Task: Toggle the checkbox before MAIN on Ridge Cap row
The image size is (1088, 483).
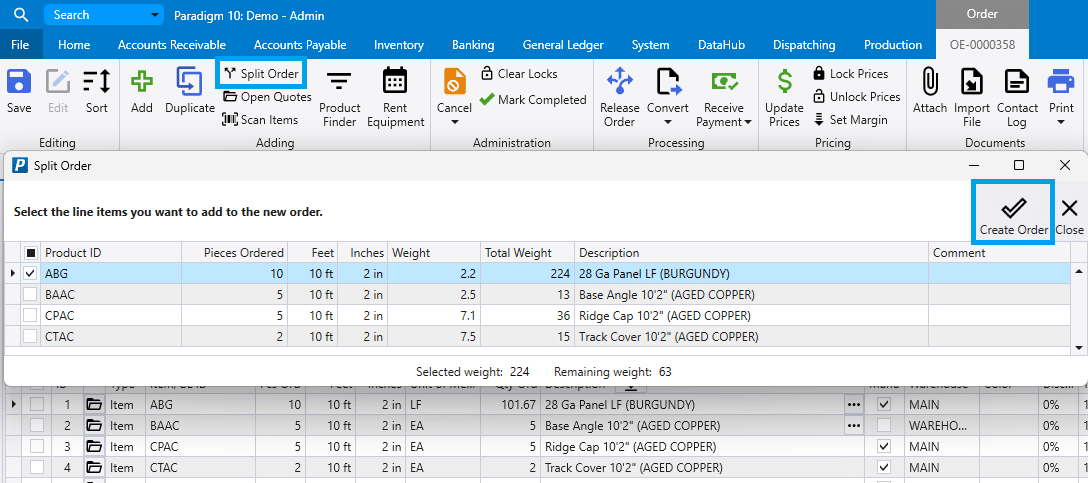Action: 884,446
